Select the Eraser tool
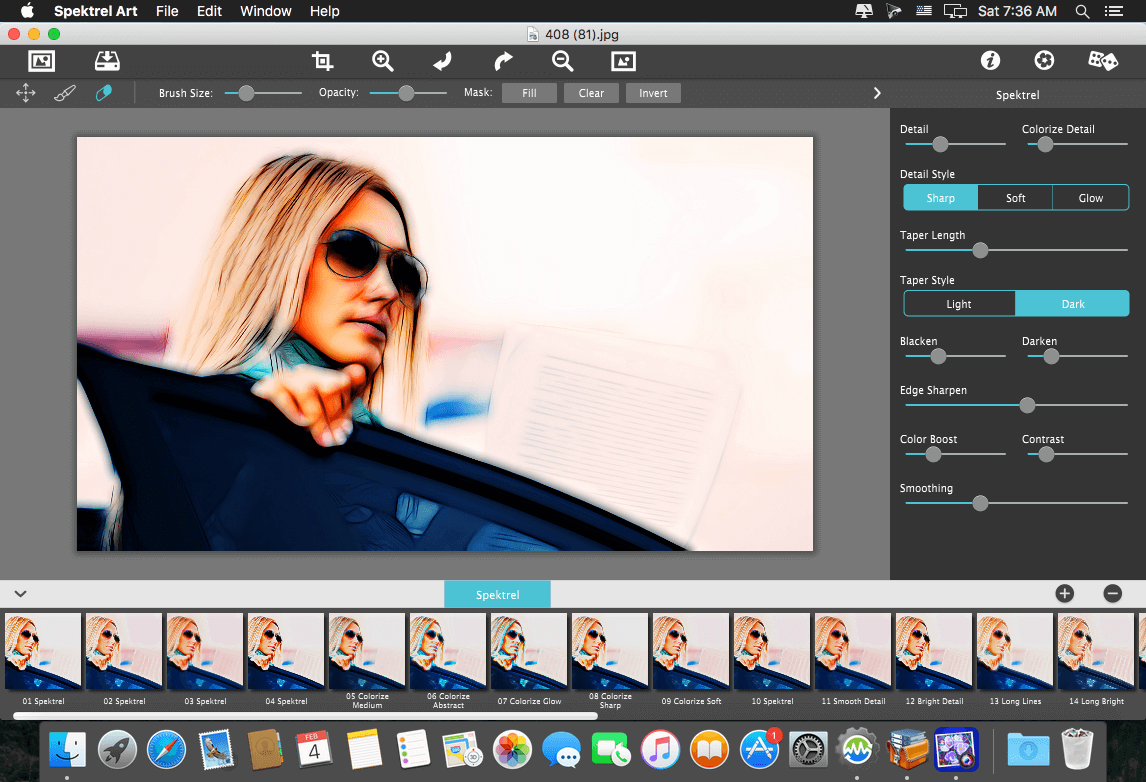The width and height of the screenshot is (1146, 782). pos(104,93)
